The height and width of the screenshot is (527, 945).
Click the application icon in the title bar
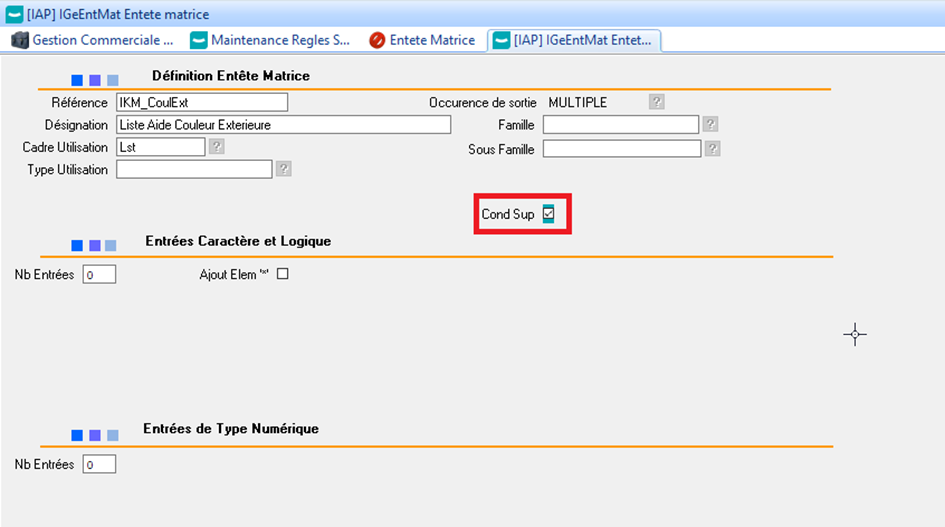coord(14,12)
